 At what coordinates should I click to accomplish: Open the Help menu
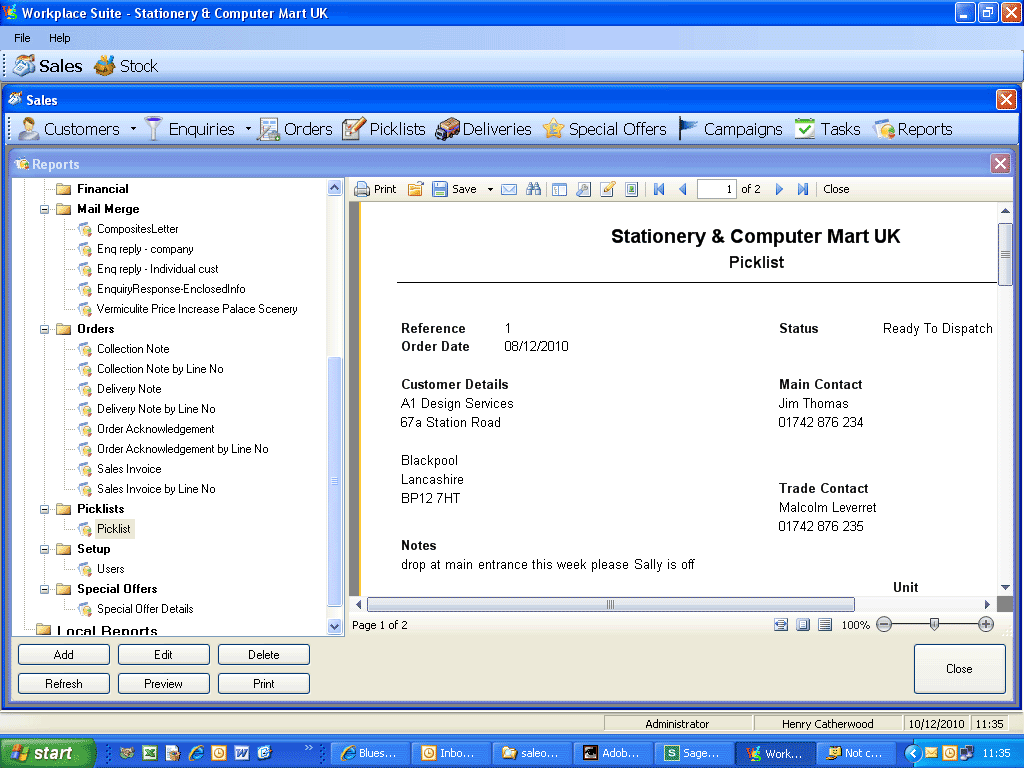coord(59,38)
